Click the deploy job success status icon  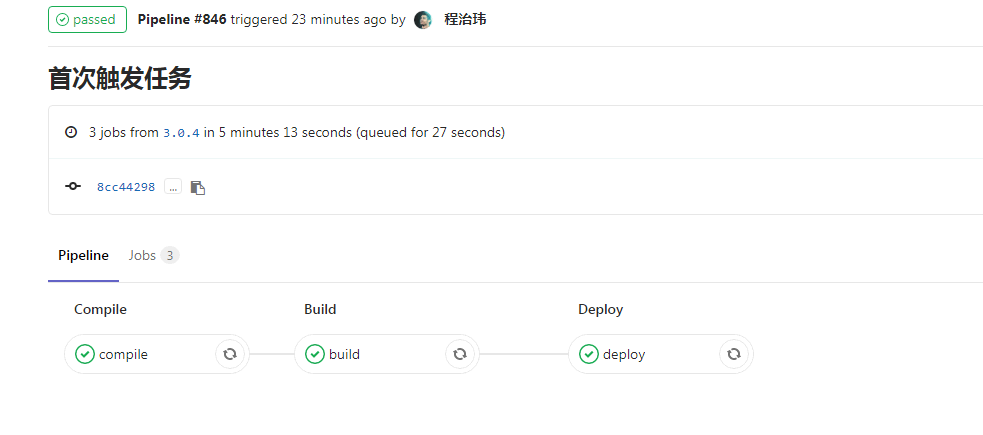pos(589,354)
